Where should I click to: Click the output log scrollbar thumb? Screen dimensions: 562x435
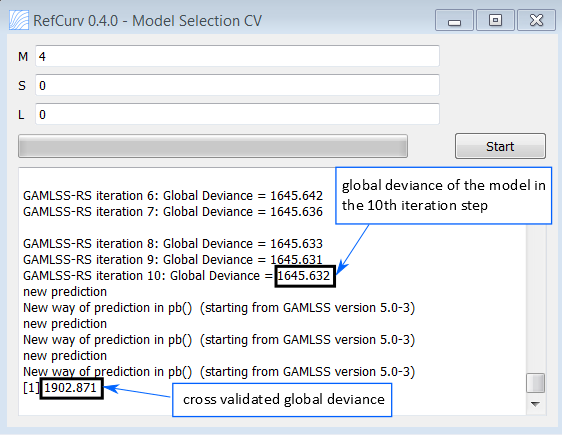(535, 383)
